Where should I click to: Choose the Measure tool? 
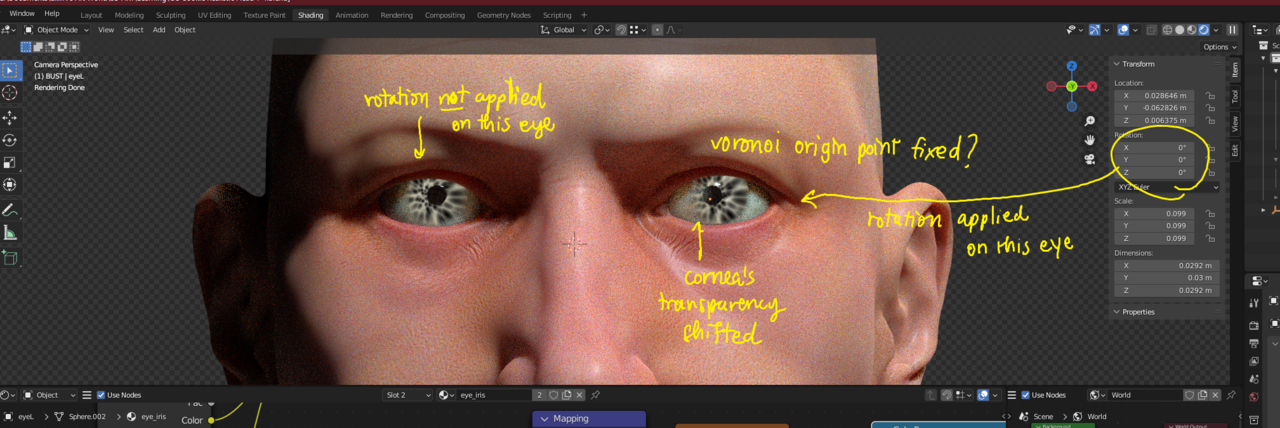(10, 233)
